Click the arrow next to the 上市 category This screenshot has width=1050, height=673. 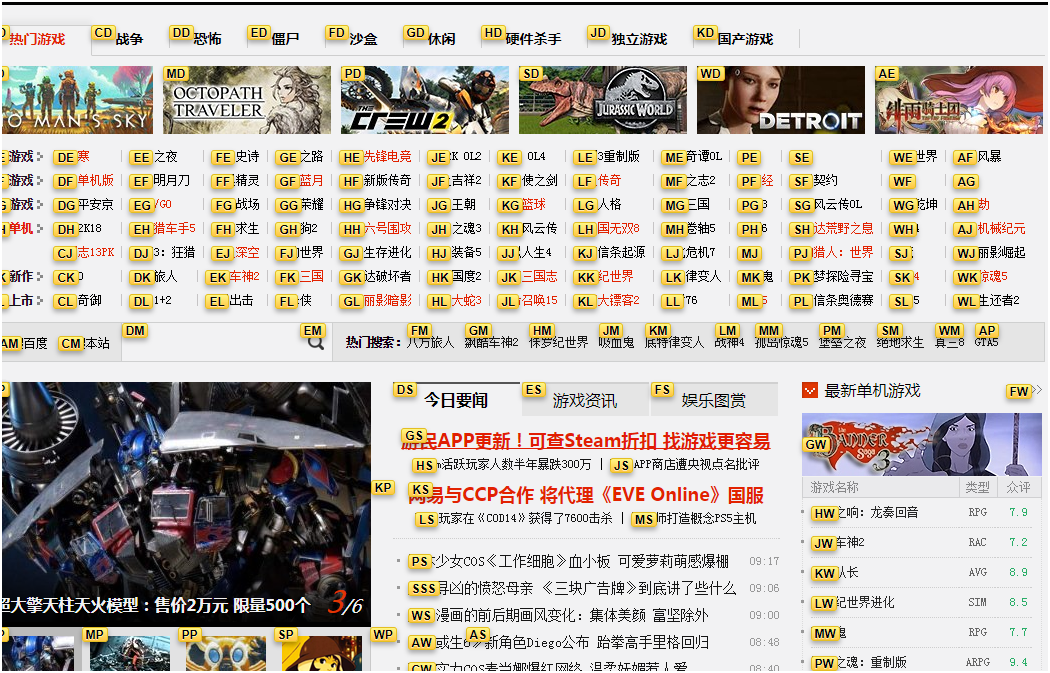(x=40, y=301)
